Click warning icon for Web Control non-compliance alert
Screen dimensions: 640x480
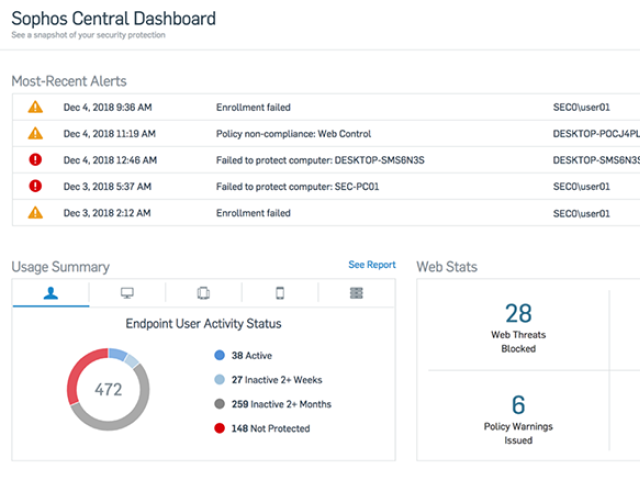point(35,133)
